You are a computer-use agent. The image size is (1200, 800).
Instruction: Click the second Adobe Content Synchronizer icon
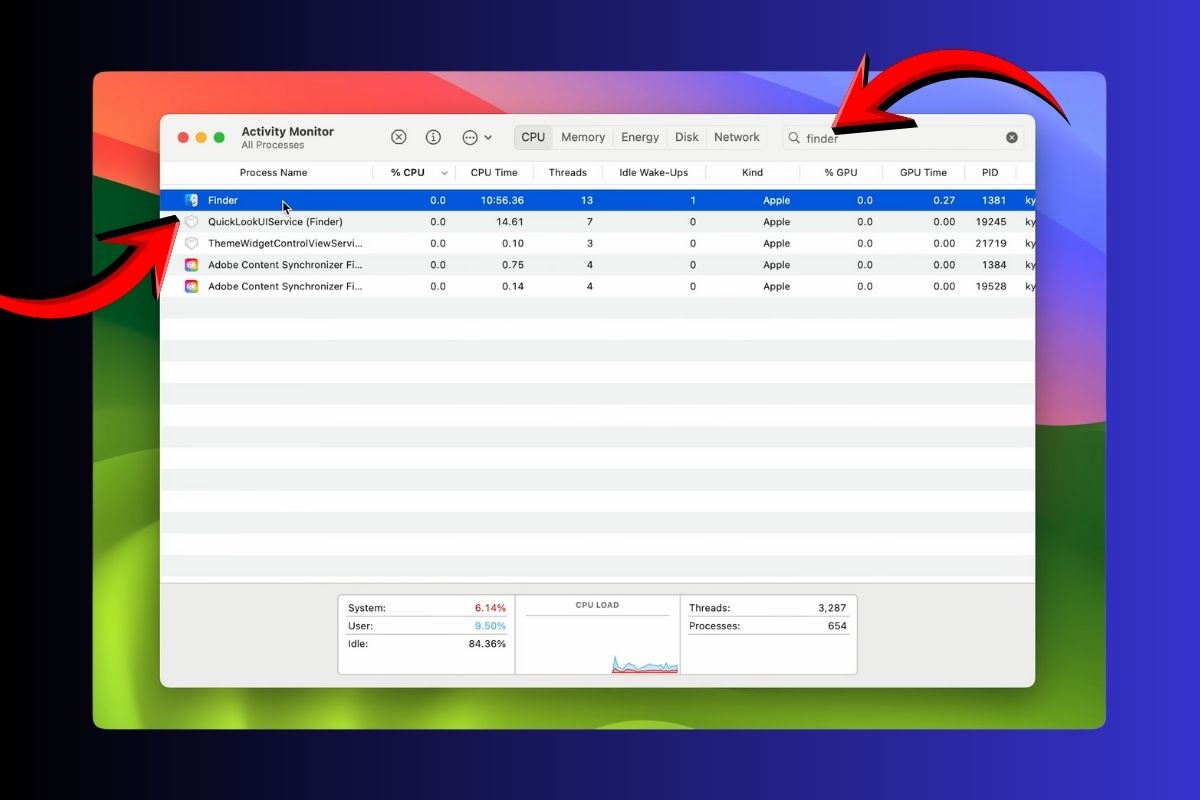[x=191, y=286]
